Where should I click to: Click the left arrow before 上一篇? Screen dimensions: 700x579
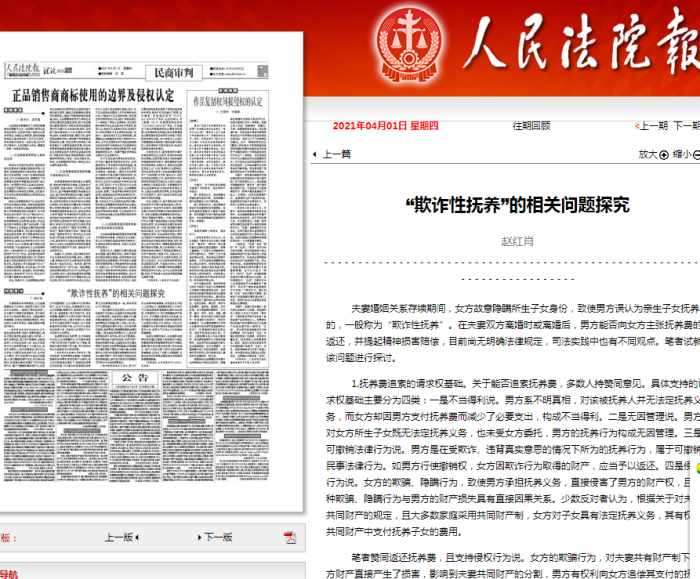point(316,155)
